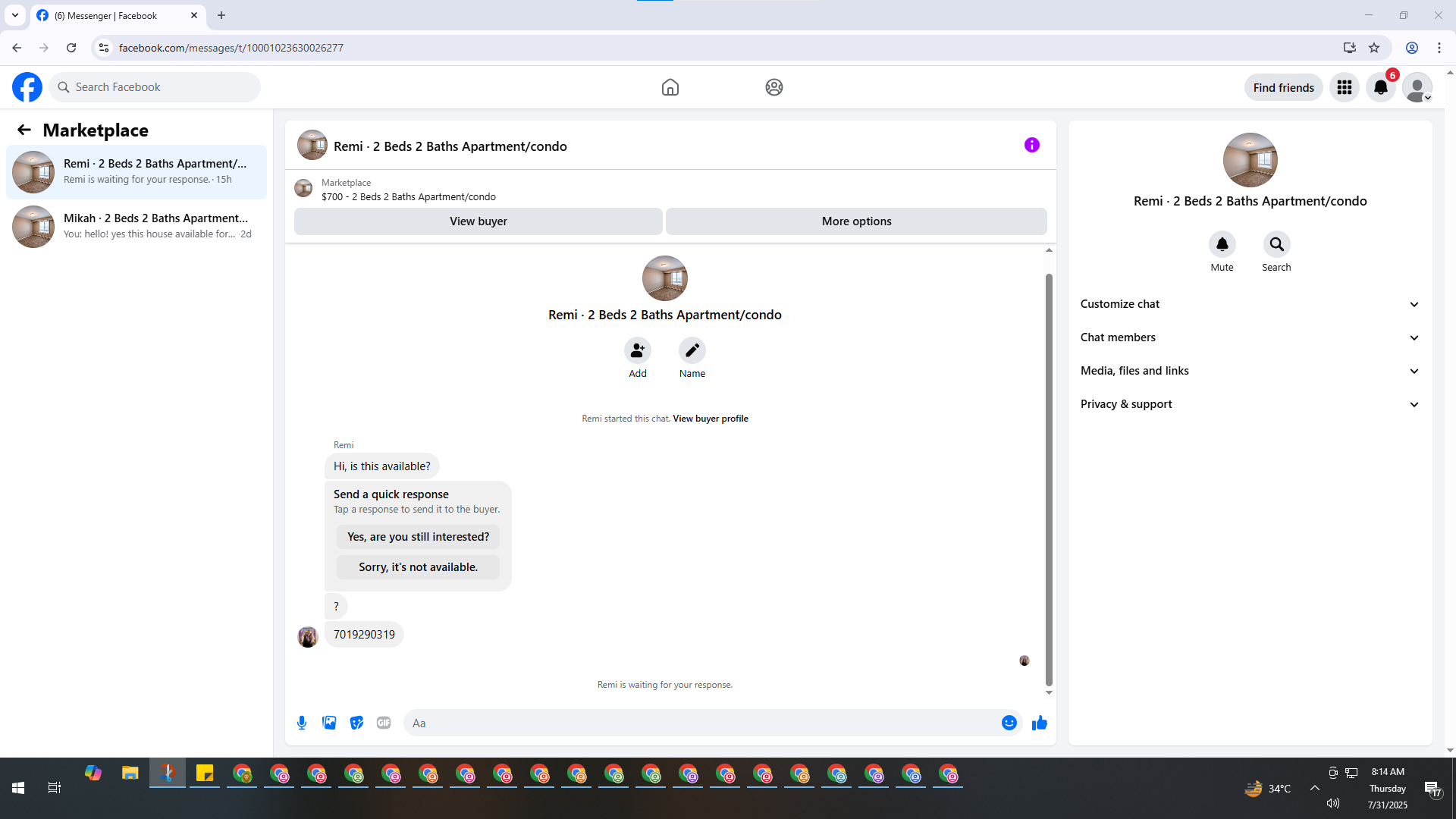1456x819 pixels.
Task: Open the sticker picker icon
Action: coord(356,723)
